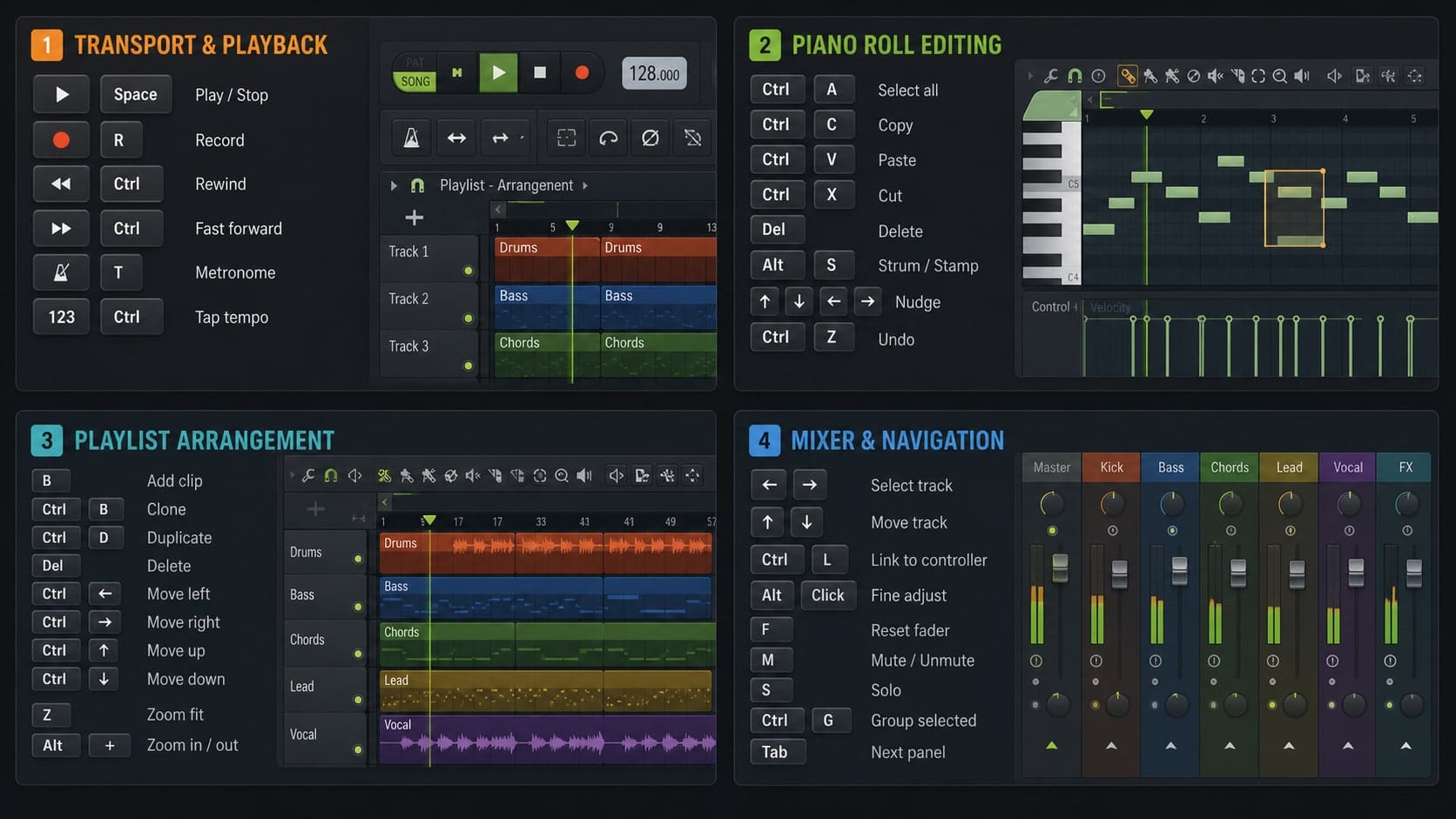Viewport: 1456px width, 819px height.
Task: Mute the Lead track using its green LED
Action: click(x=358, y=700)
